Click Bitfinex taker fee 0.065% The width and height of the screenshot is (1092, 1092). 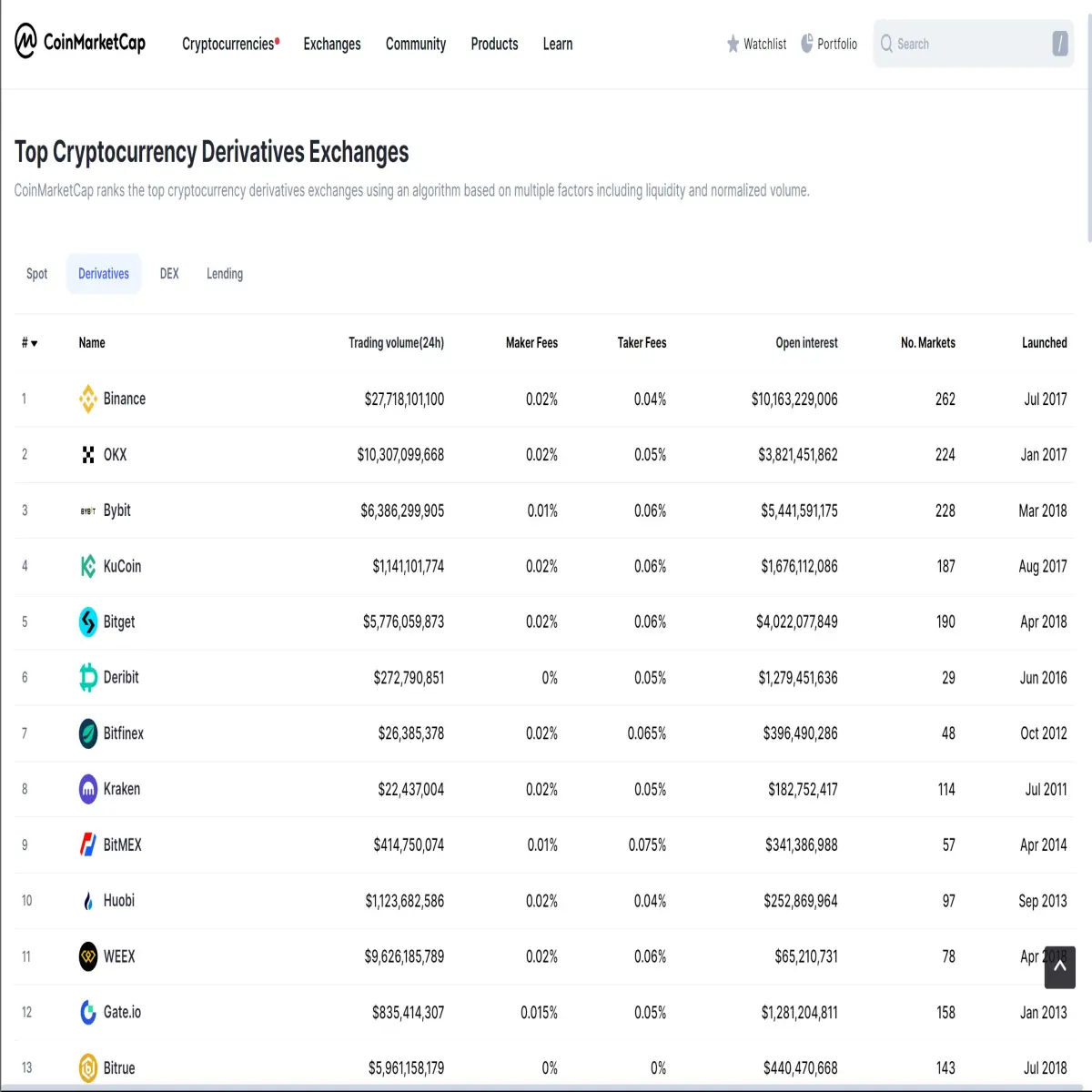coord(646,733)
